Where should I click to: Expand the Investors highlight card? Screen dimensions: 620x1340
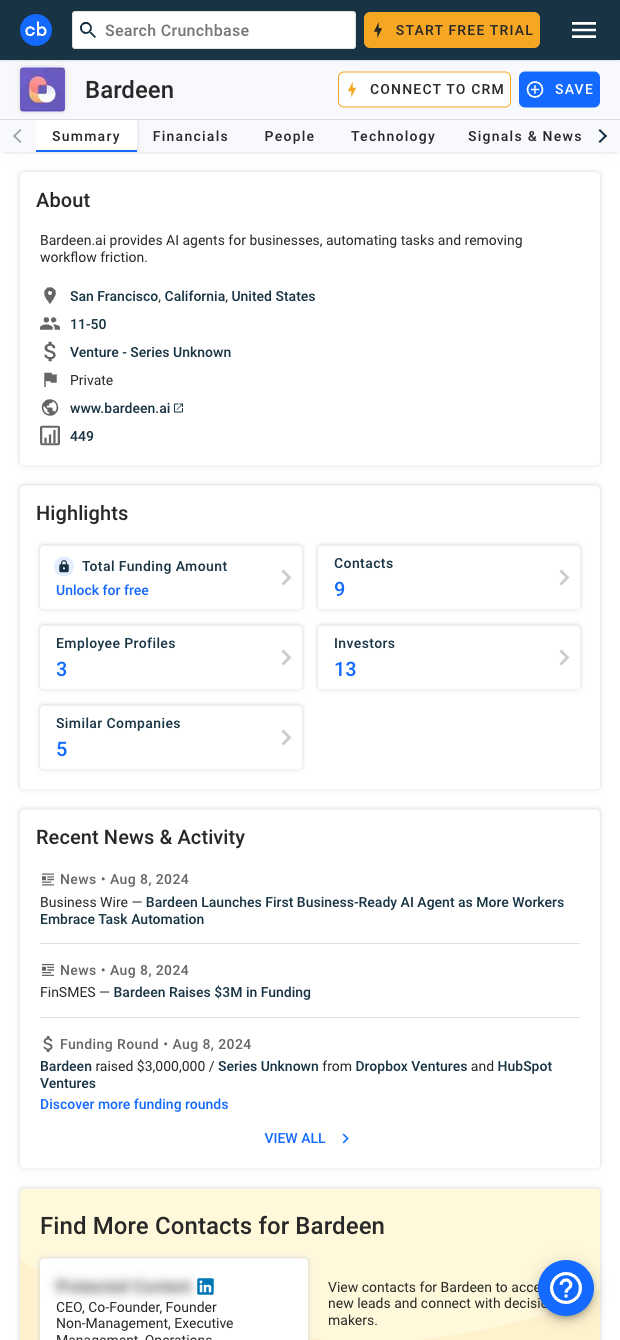(x=564, y=657)
